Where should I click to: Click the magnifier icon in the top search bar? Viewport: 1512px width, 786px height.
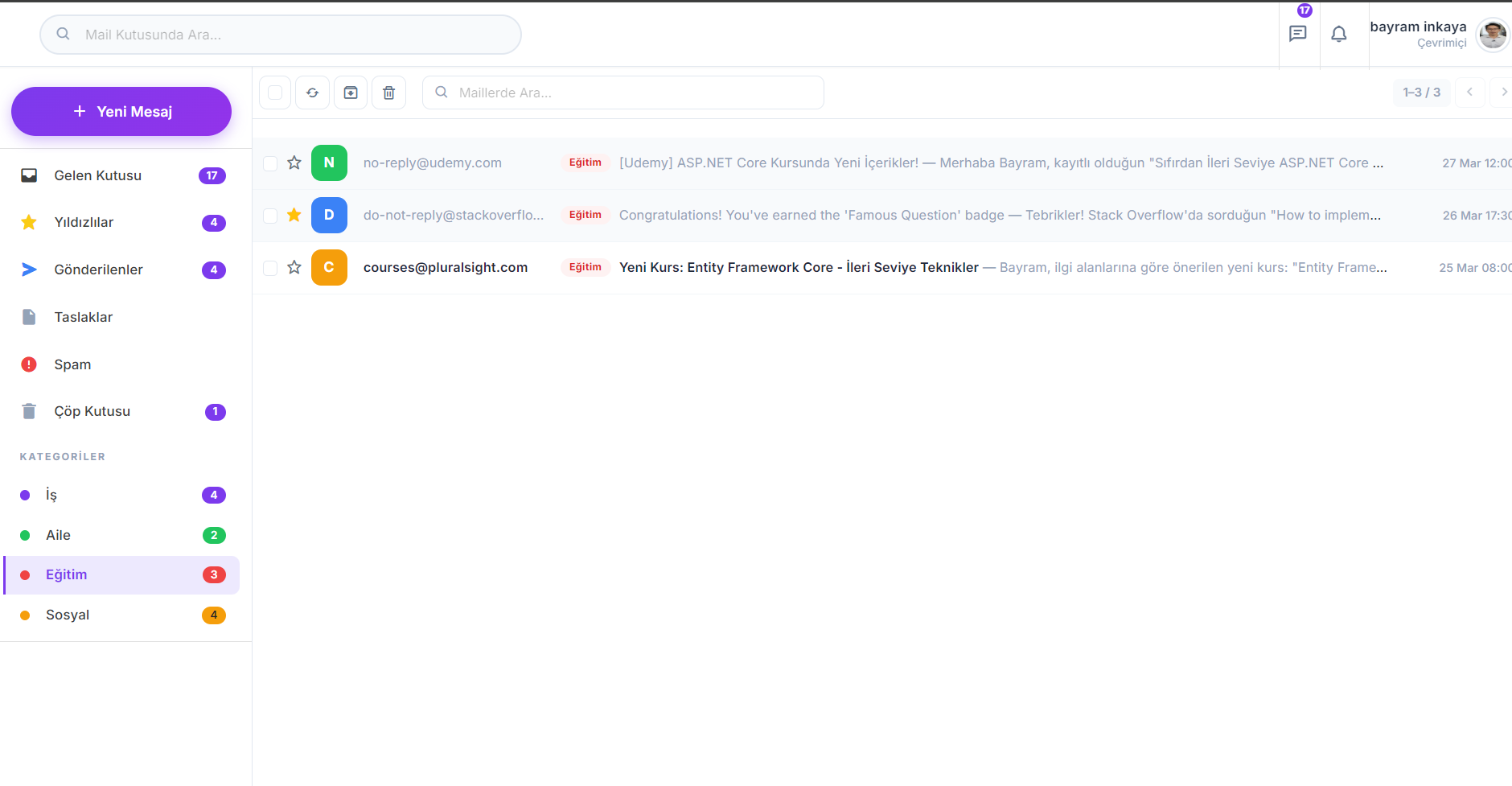click(63, 34)
